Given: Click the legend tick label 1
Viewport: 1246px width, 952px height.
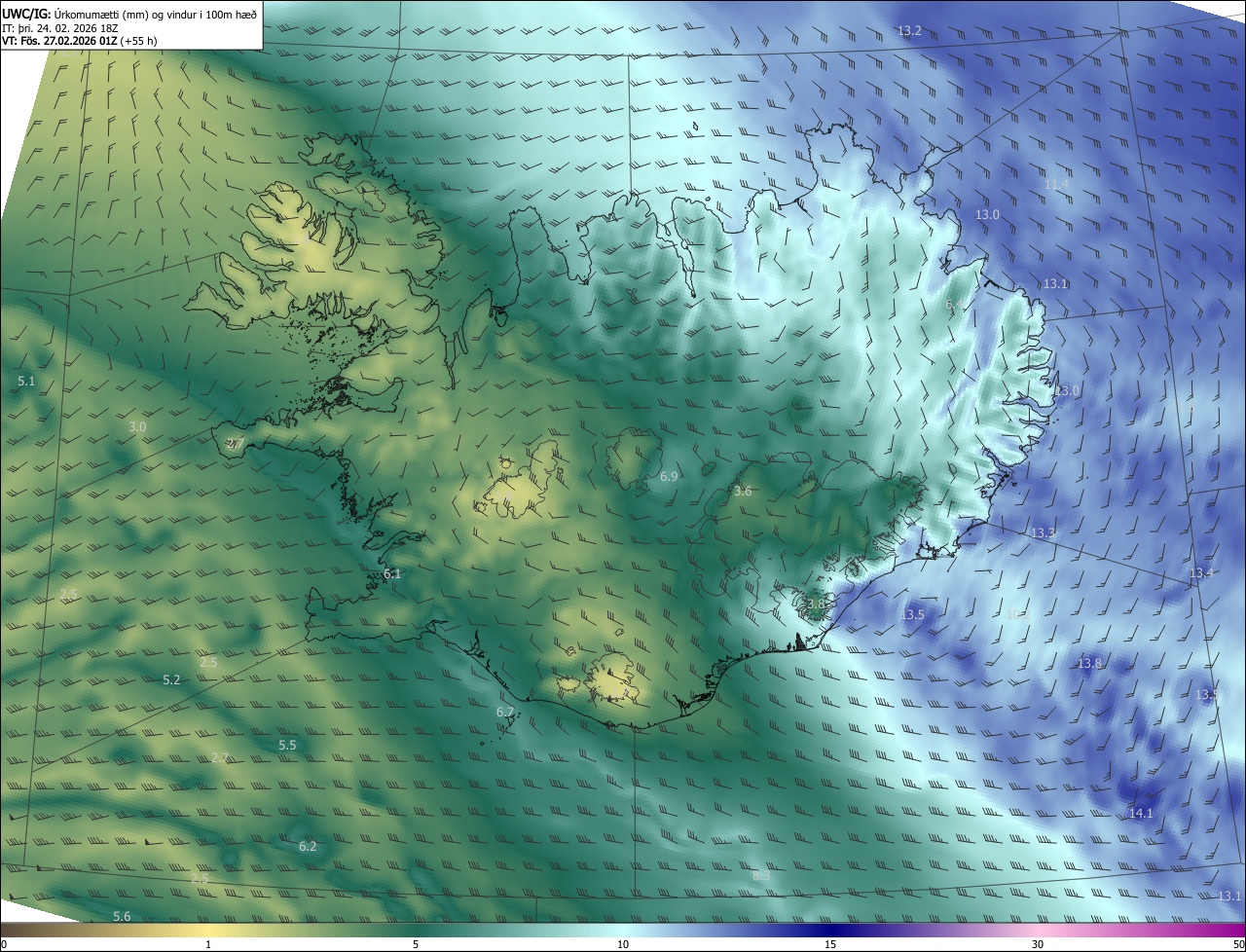Looking at the screenshot, I should (x=208, y=945).
